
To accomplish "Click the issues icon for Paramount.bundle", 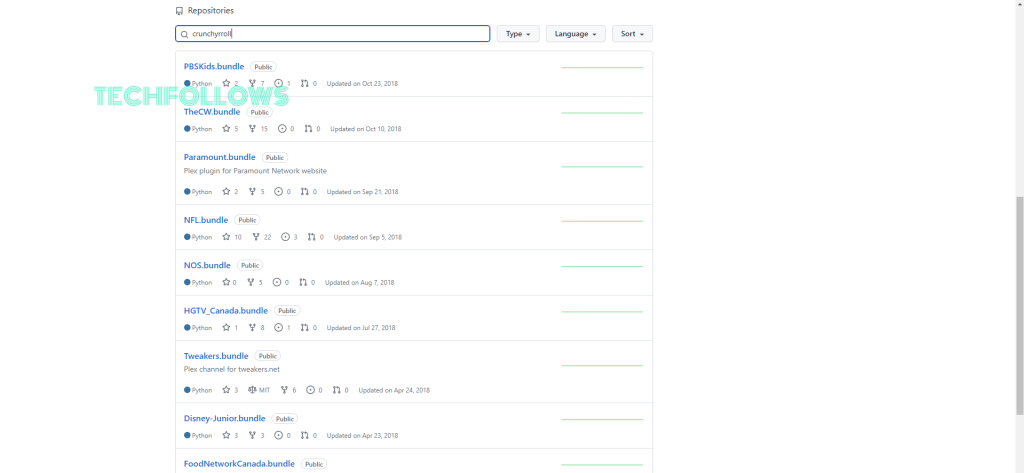I will (x=279, y=191).
